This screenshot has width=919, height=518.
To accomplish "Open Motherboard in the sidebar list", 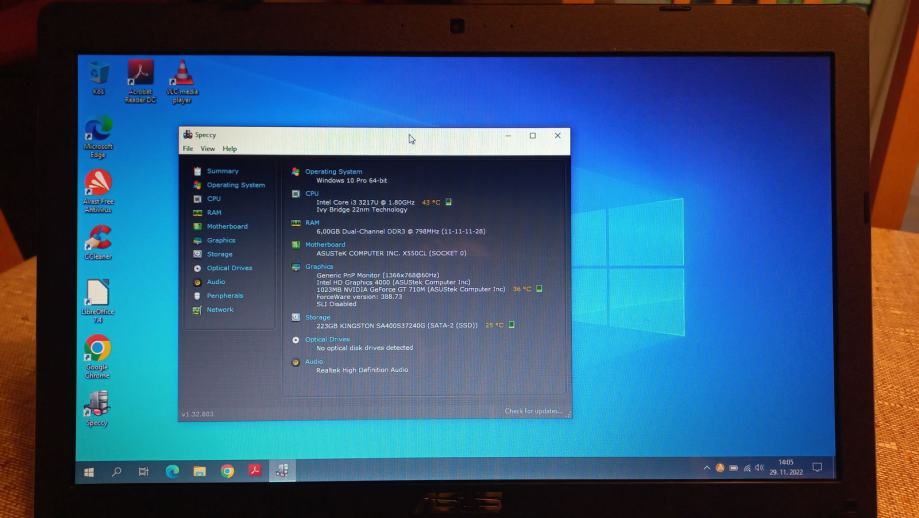I will coord(227,226).
